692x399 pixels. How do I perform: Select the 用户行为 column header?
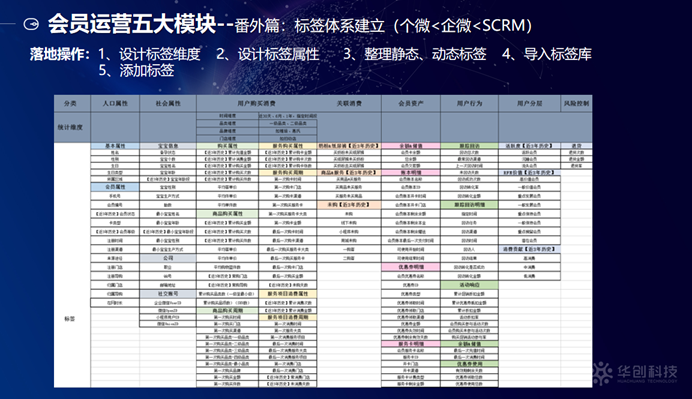[470, 103]
